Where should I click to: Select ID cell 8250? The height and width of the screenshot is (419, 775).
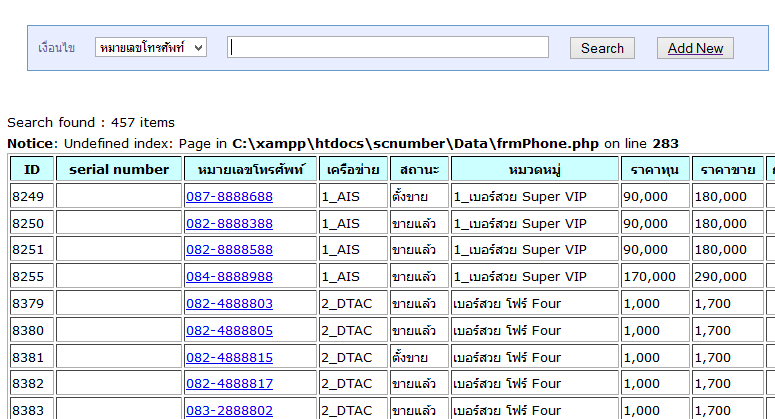[x=32, y=223]
